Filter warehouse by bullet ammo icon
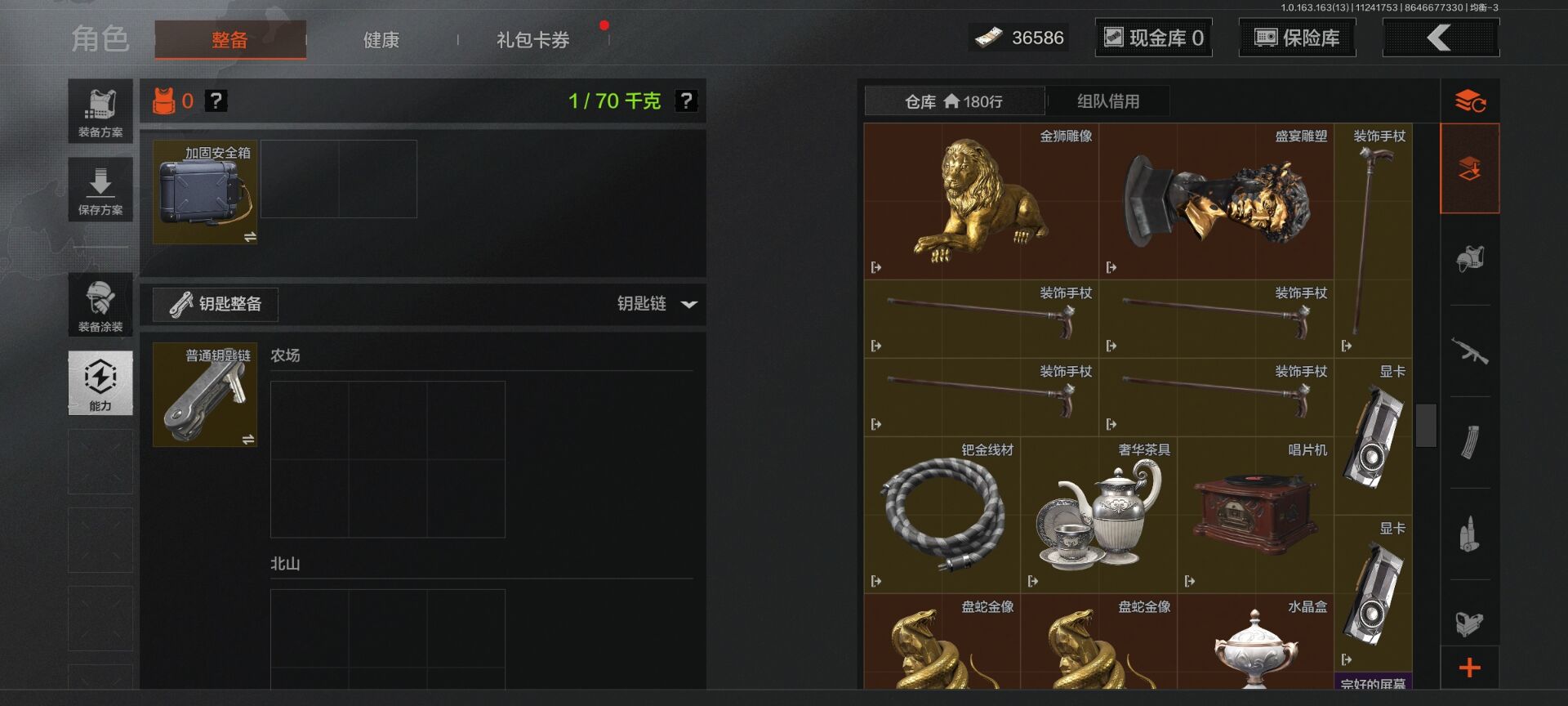The width and height of the screenshot is (1568, 706). pos(1470,534)
